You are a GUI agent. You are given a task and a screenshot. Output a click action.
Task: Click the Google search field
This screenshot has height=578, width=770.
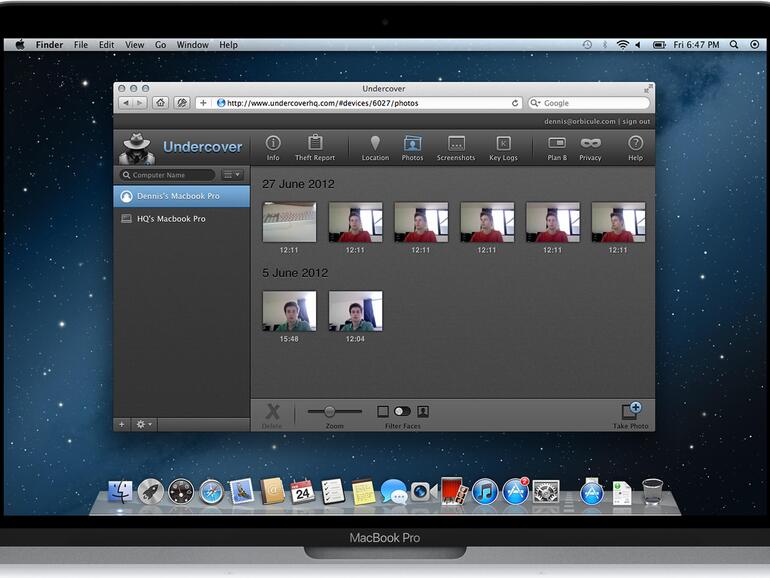point(589,103)
